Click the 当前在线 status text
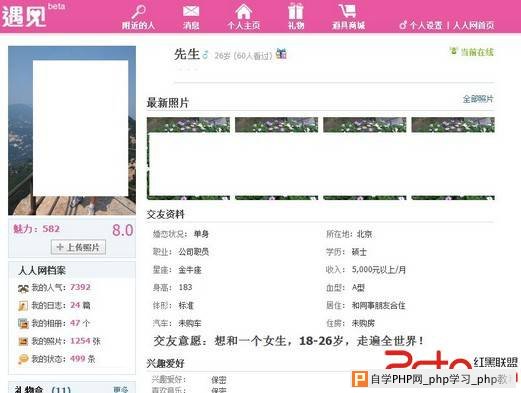521x393 pixels. 477,52
